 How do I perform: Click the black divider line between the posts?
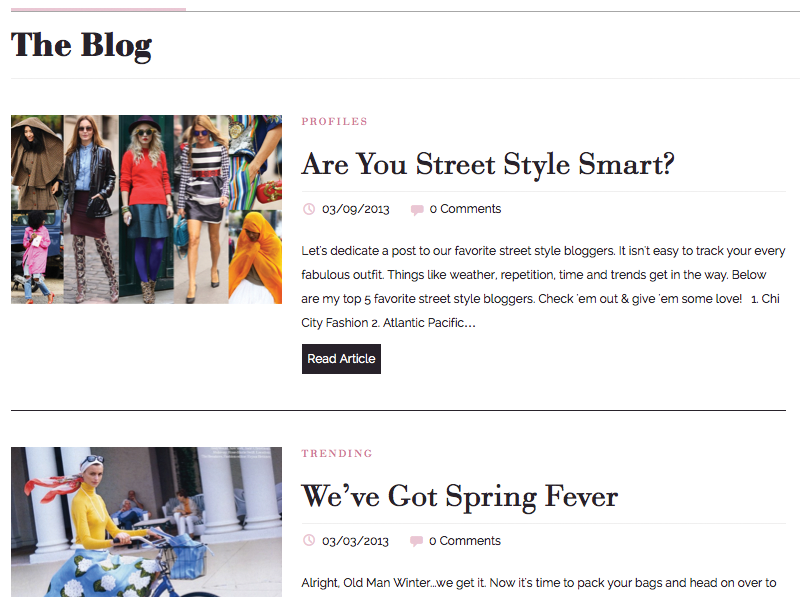pyautogui.click(x=398, y=410)
